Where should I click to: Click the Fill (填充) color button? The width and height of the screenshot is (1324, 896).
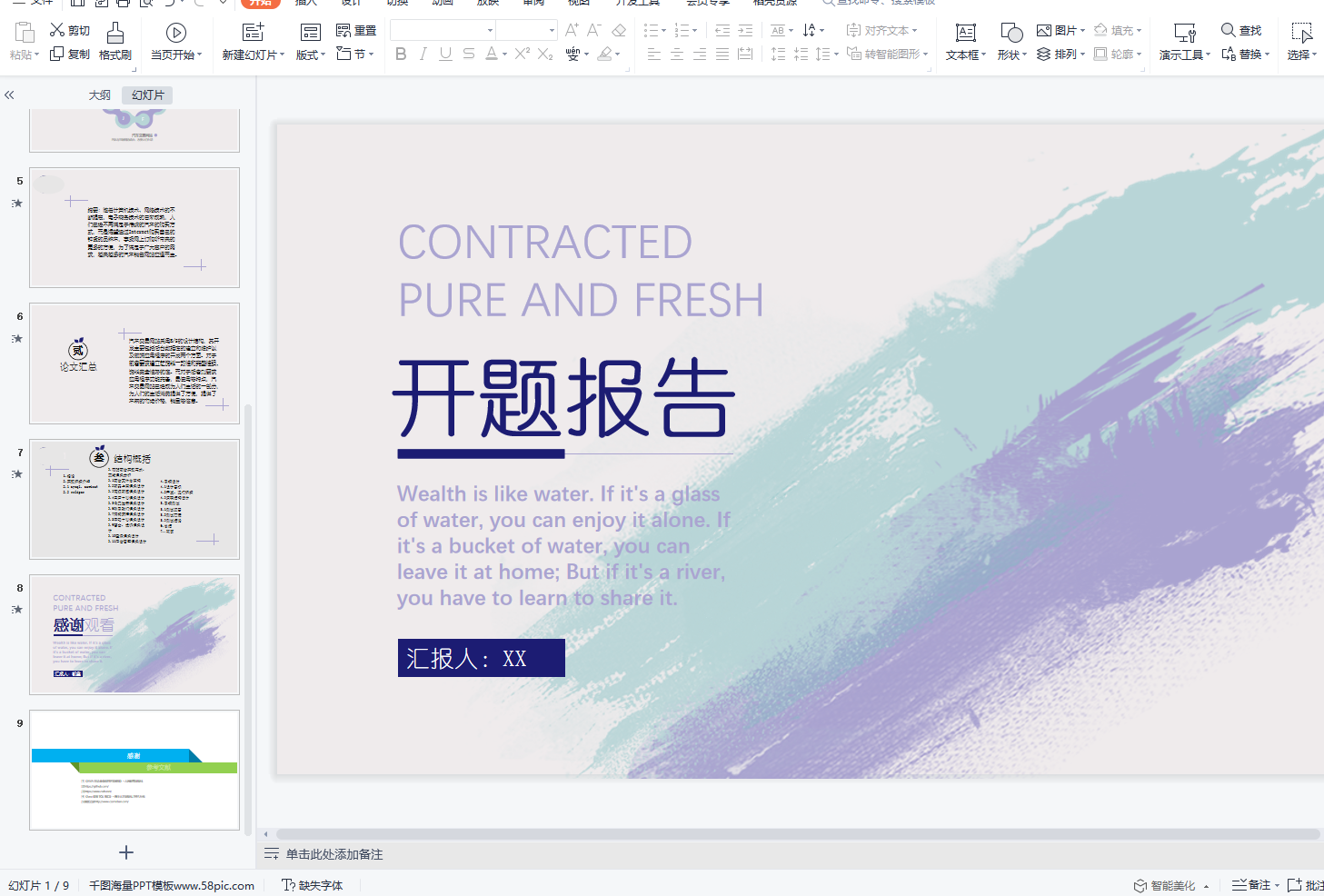[1118, 30]
